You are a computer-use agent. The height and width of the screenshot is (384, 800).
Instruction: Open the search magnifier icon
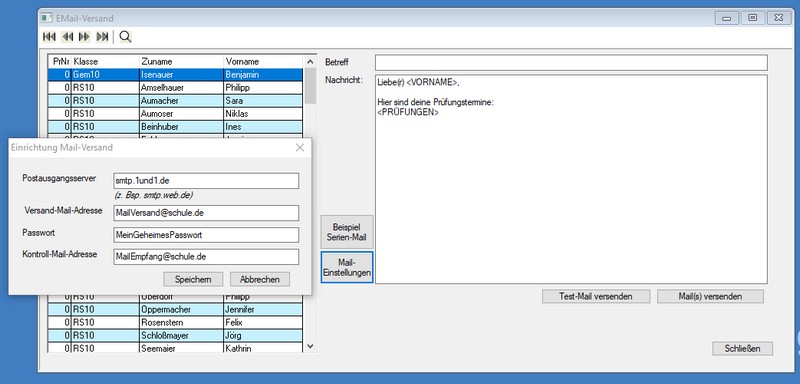[x=125, y=37]
